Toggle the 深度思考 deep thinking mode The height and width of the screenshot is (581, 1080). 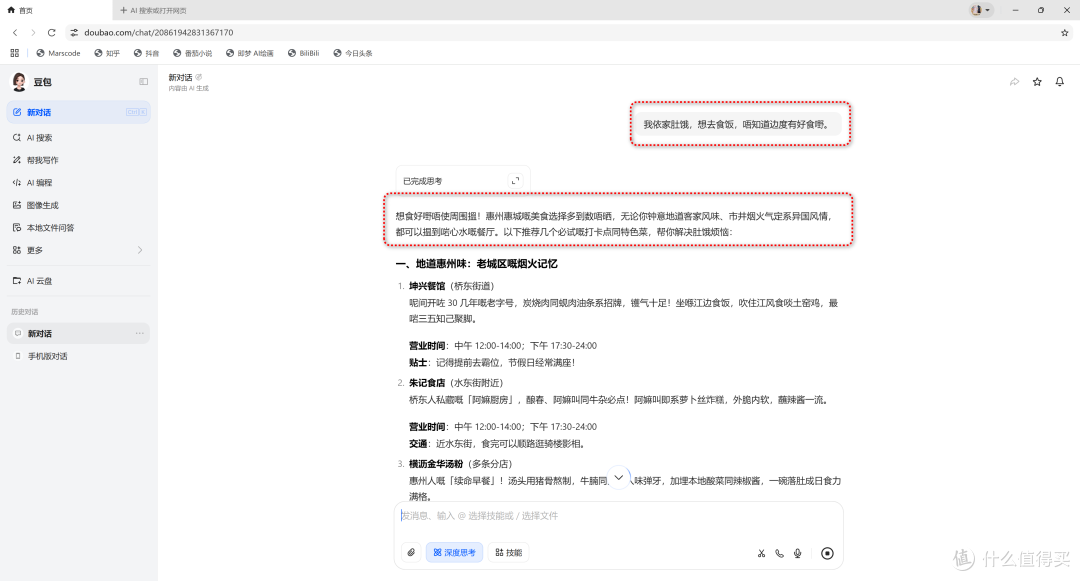[x=455, y=553]
